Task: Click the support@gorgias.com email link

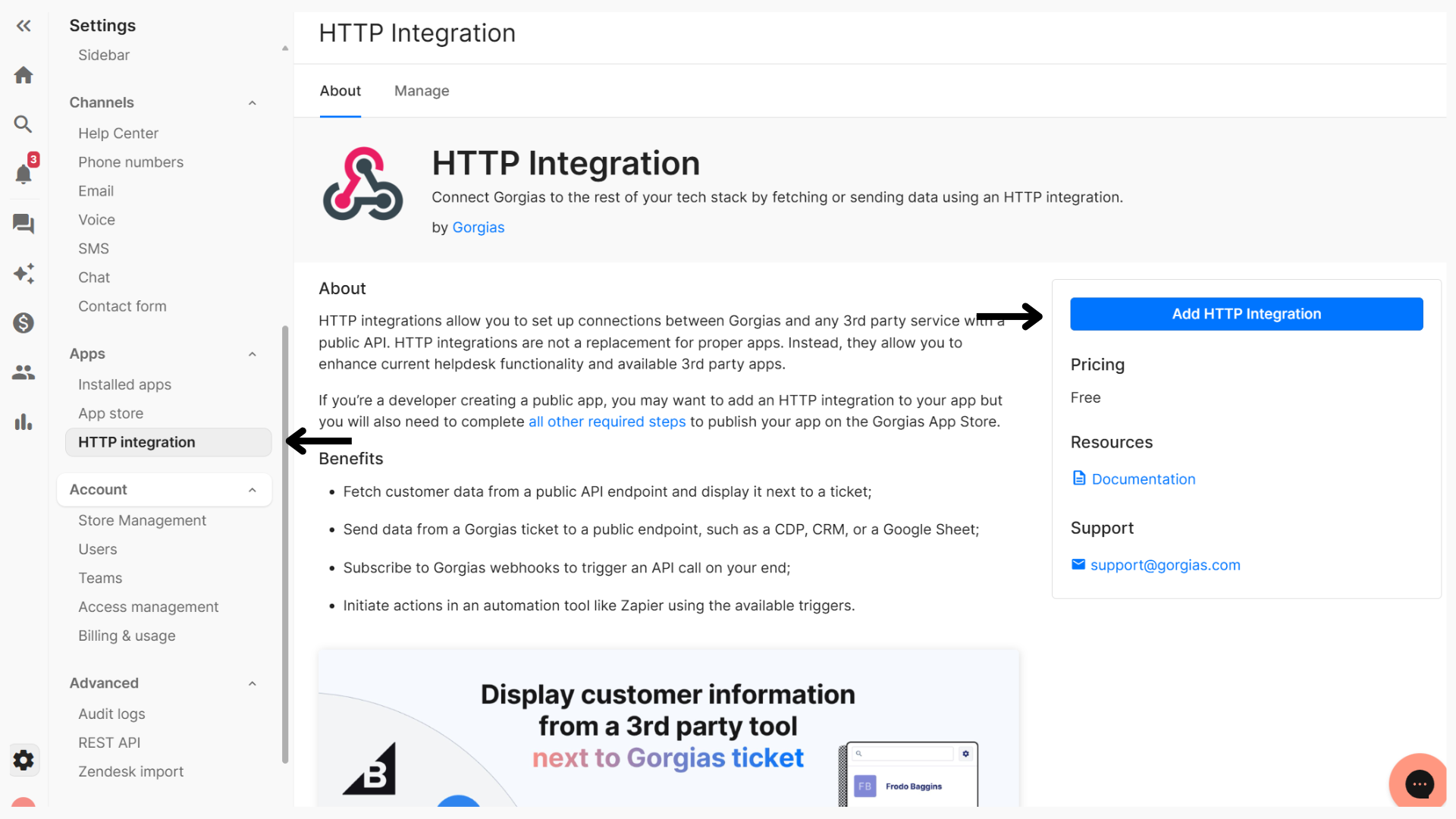Action: (1165, 565)
